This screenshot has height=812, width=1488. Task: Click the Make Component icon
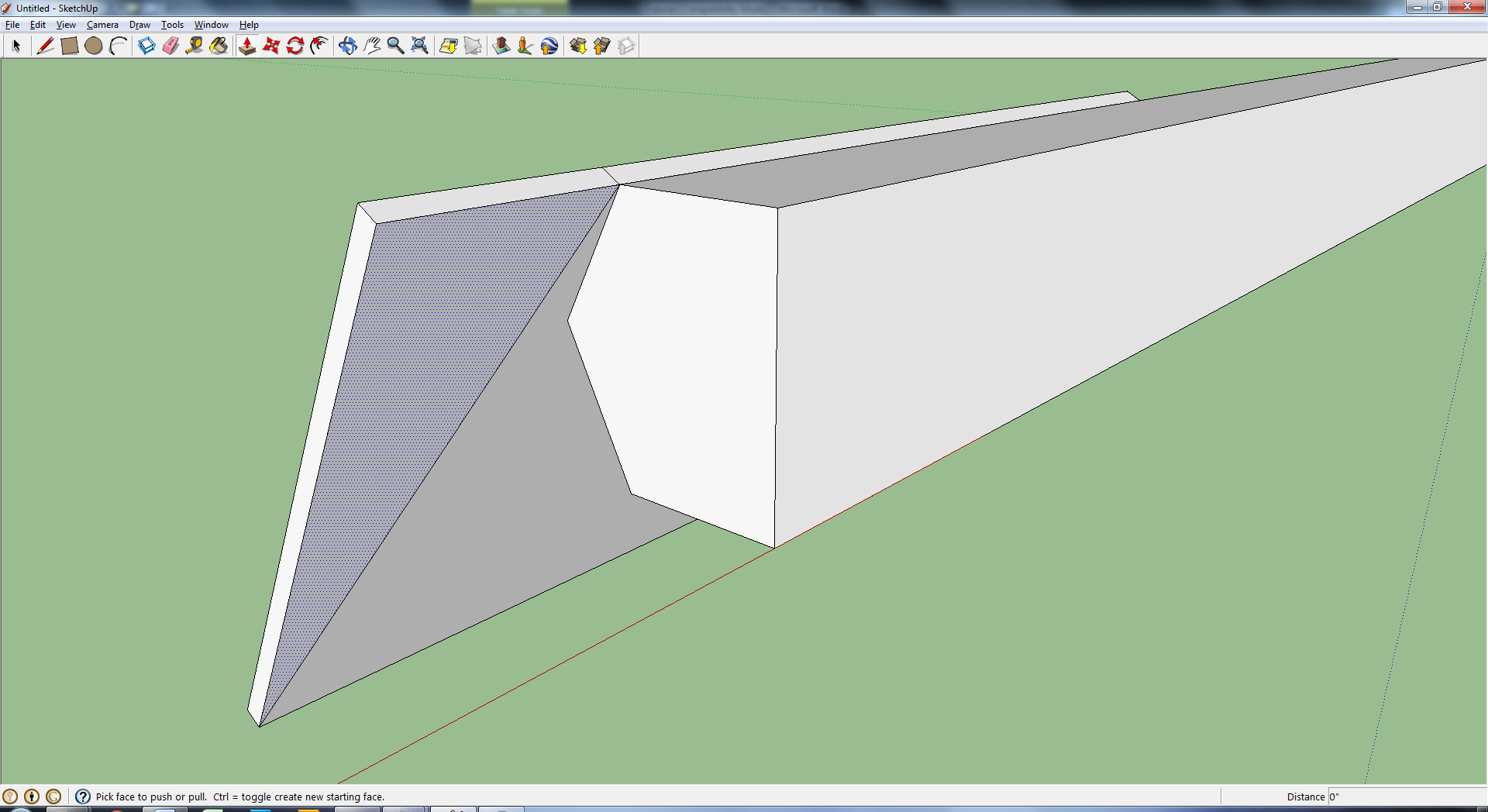tap(146, 46)
